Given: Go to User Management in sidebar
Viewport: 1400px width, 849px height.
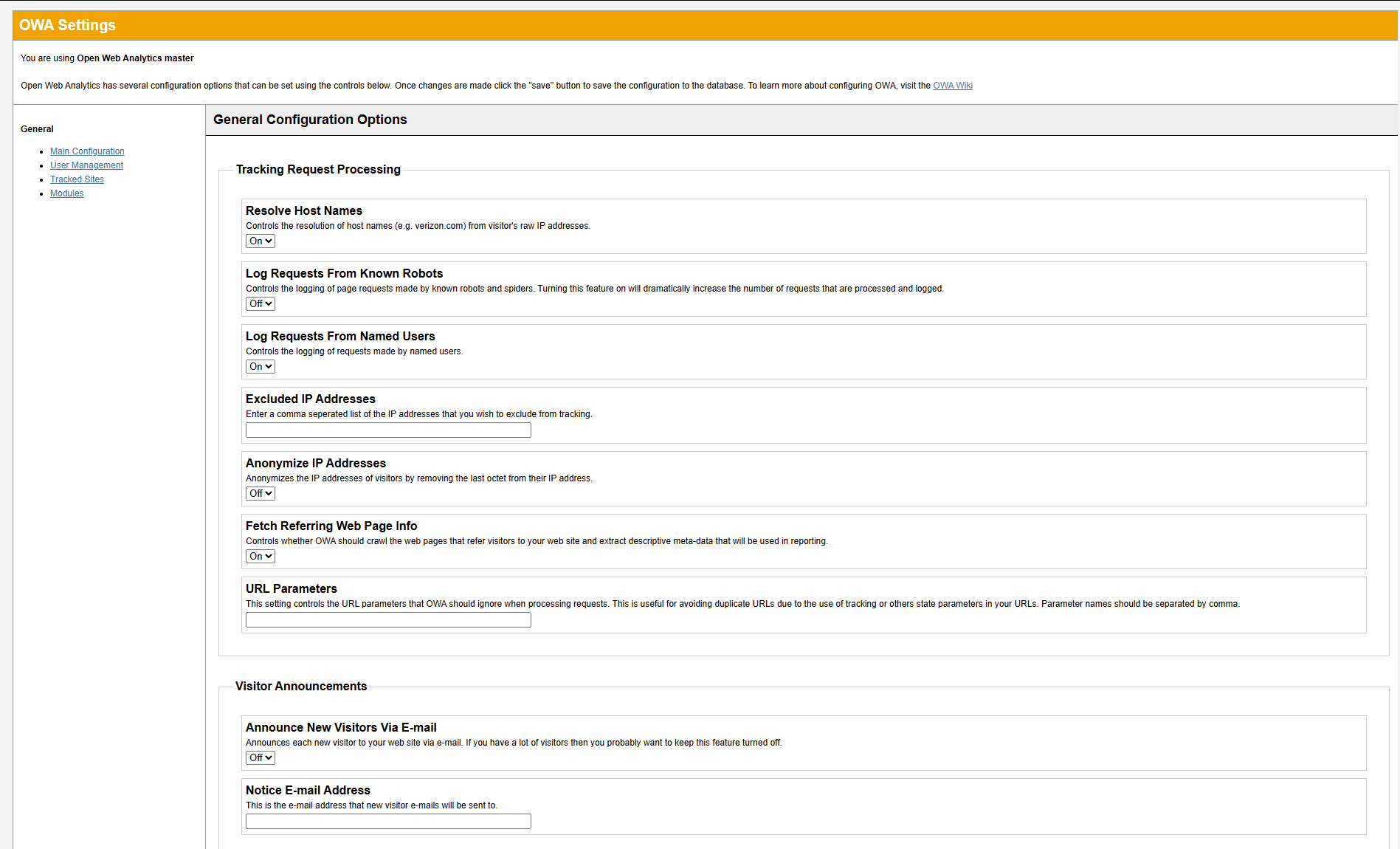Looking at the screenshot, I should (x=86, y=165).
